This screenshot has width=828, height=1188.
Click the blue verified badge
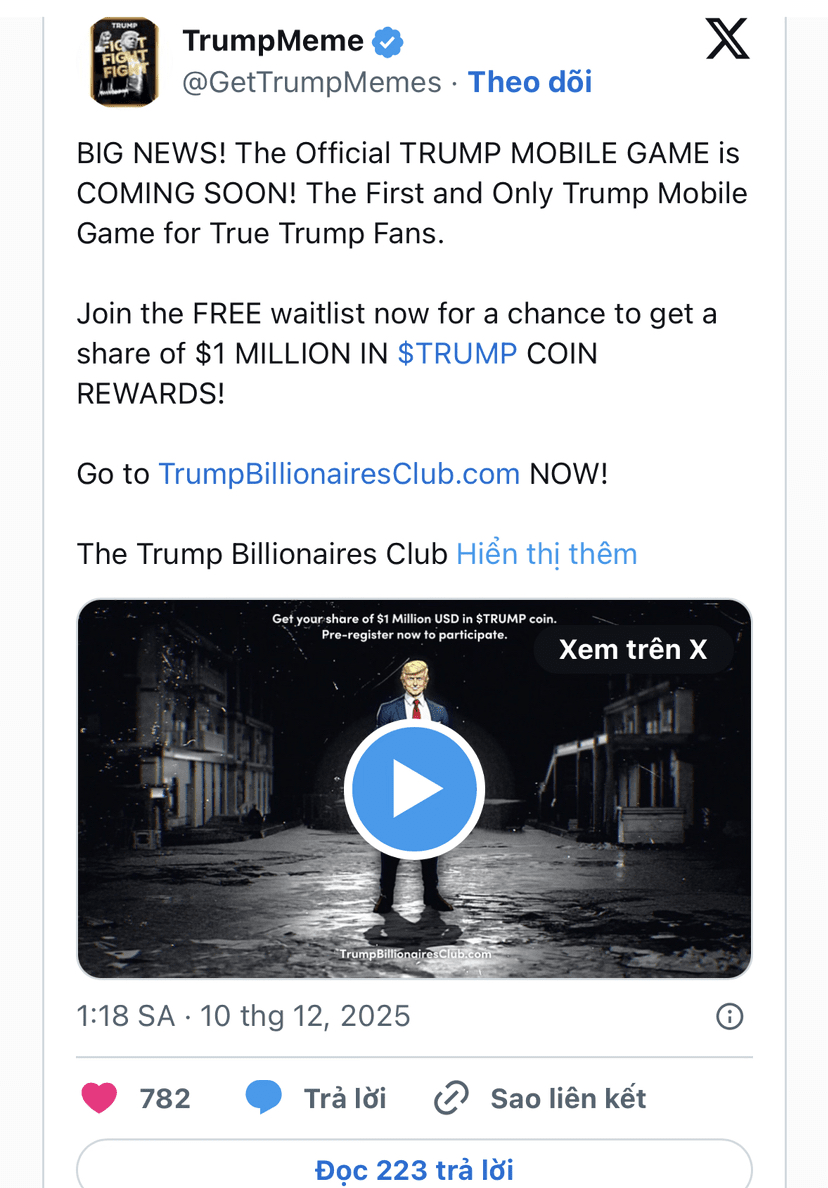pos(387,42)
